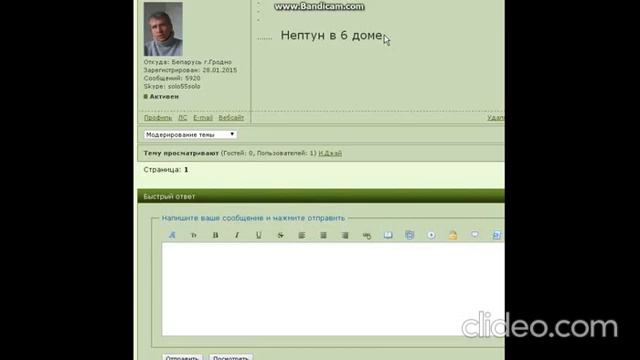Click the yellow lock hide icon
Screen dimensions: 640x360
(453, 235)
